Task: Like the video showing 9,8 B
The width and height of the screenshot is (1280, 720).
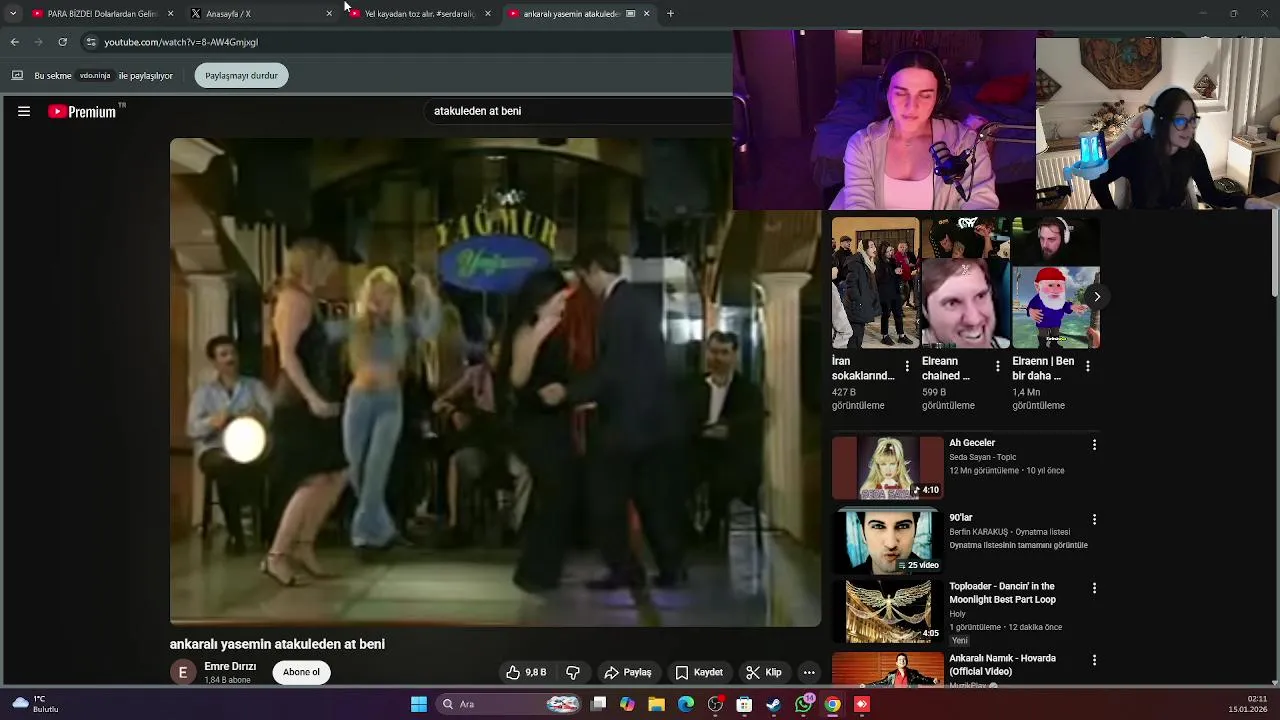Action: click(x=525, y=672)
